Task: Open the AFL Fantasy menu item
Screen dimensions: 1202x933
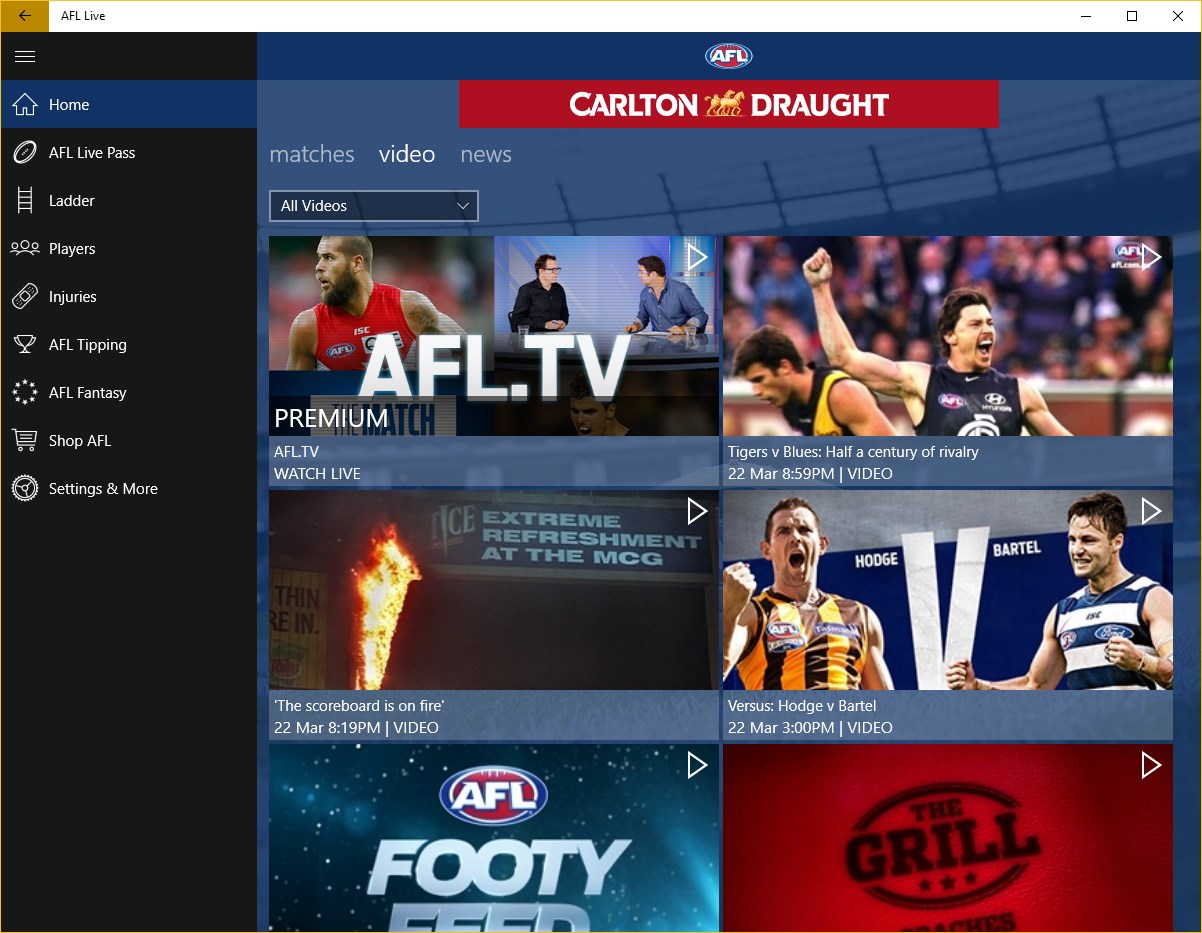Action: [x=129, y=392]
